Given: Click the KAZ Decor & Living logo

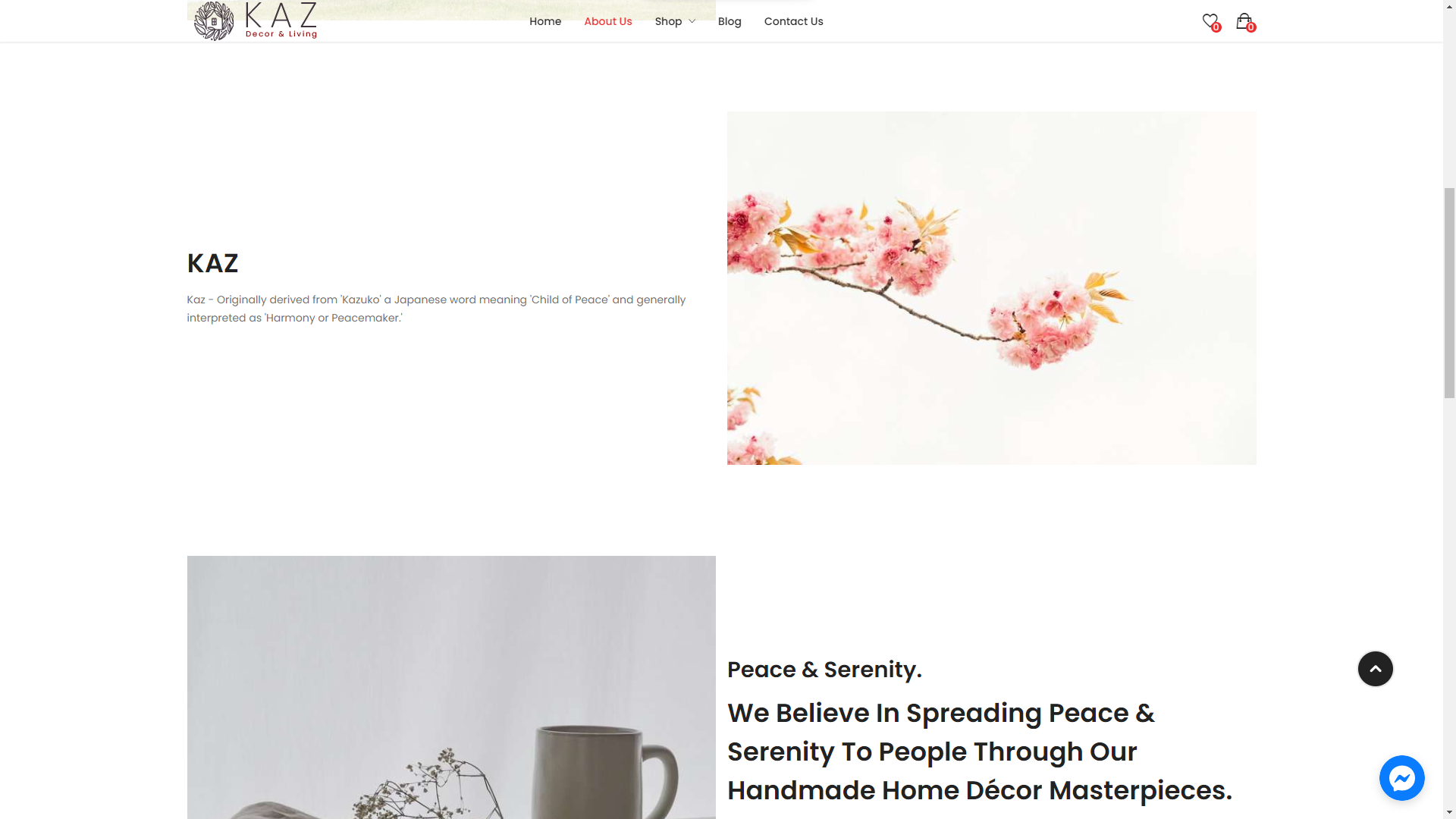Looking at the screenshot, I should (x=256, y=20).
